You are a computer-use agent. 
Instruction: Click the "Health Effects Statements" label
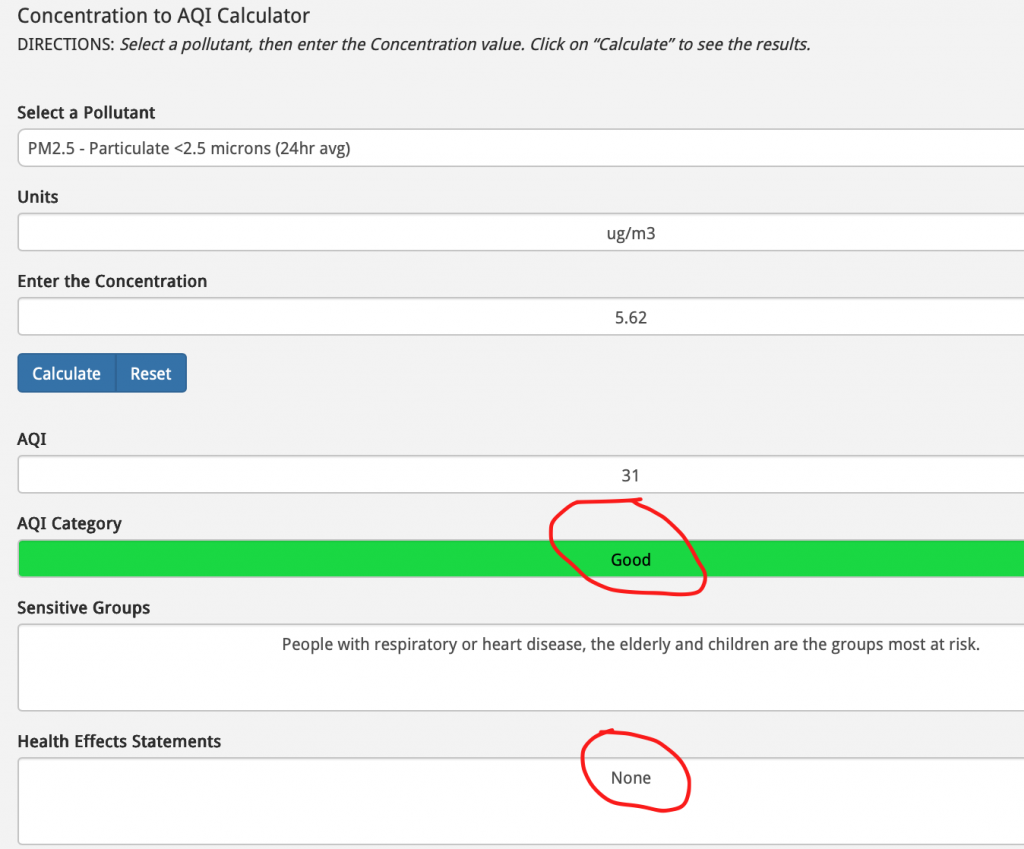(x=119, y=742)
